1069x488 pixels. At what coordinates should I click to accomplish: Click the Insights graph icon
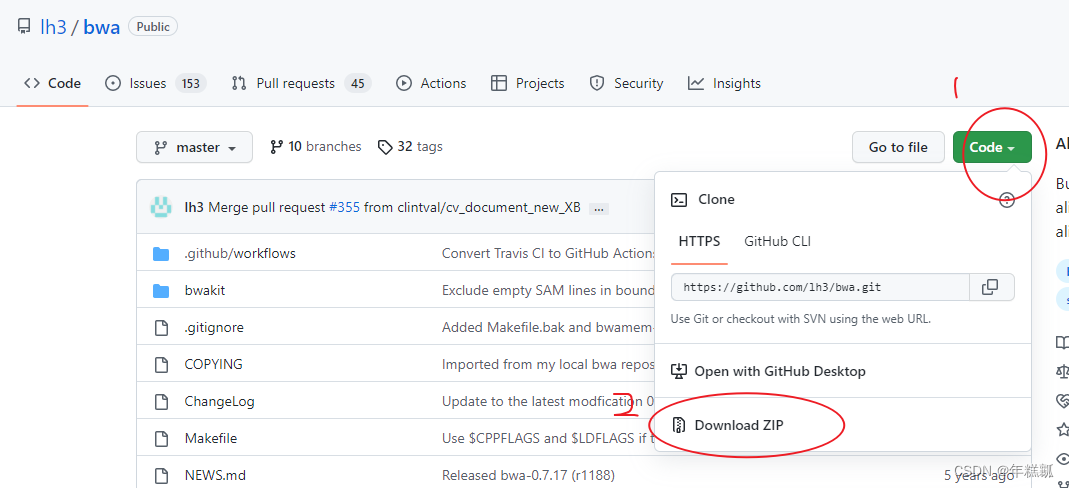pos(696,83)
